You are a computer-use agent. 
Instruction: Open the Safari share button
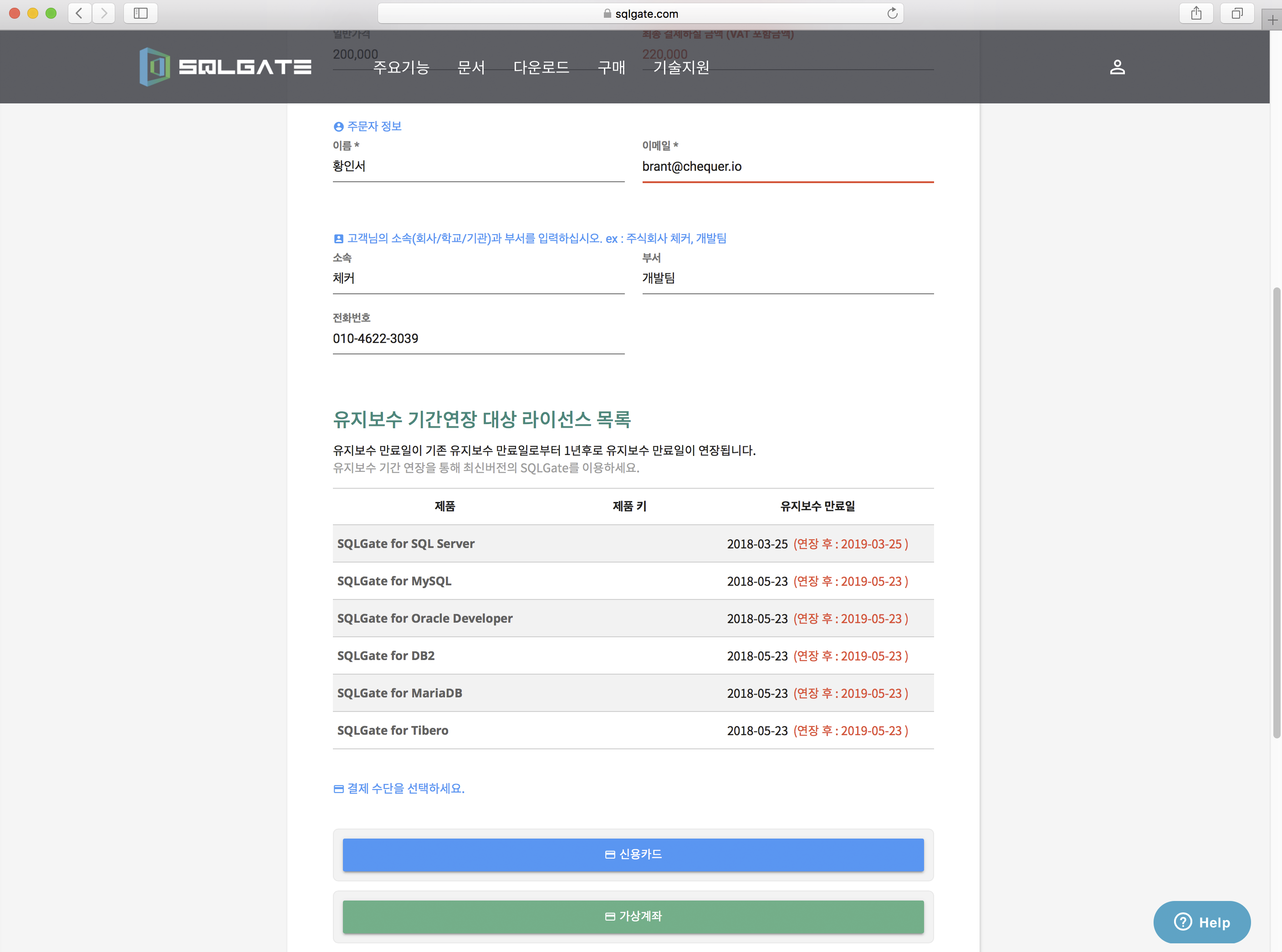(x=1196, y=13)
